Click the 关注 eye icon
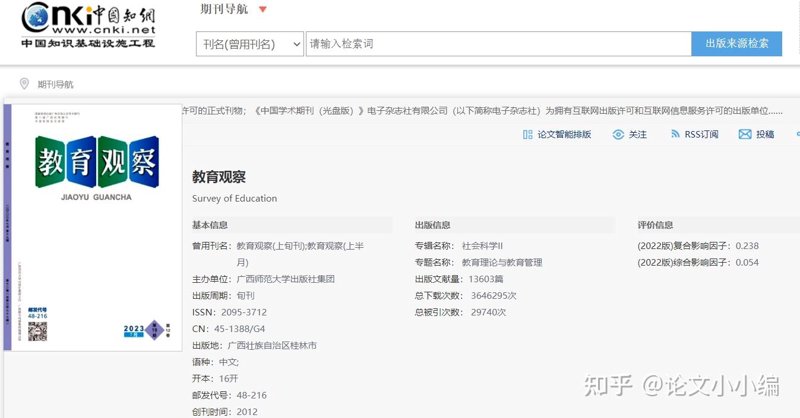The image size is (800, 418). click(618, 134)
